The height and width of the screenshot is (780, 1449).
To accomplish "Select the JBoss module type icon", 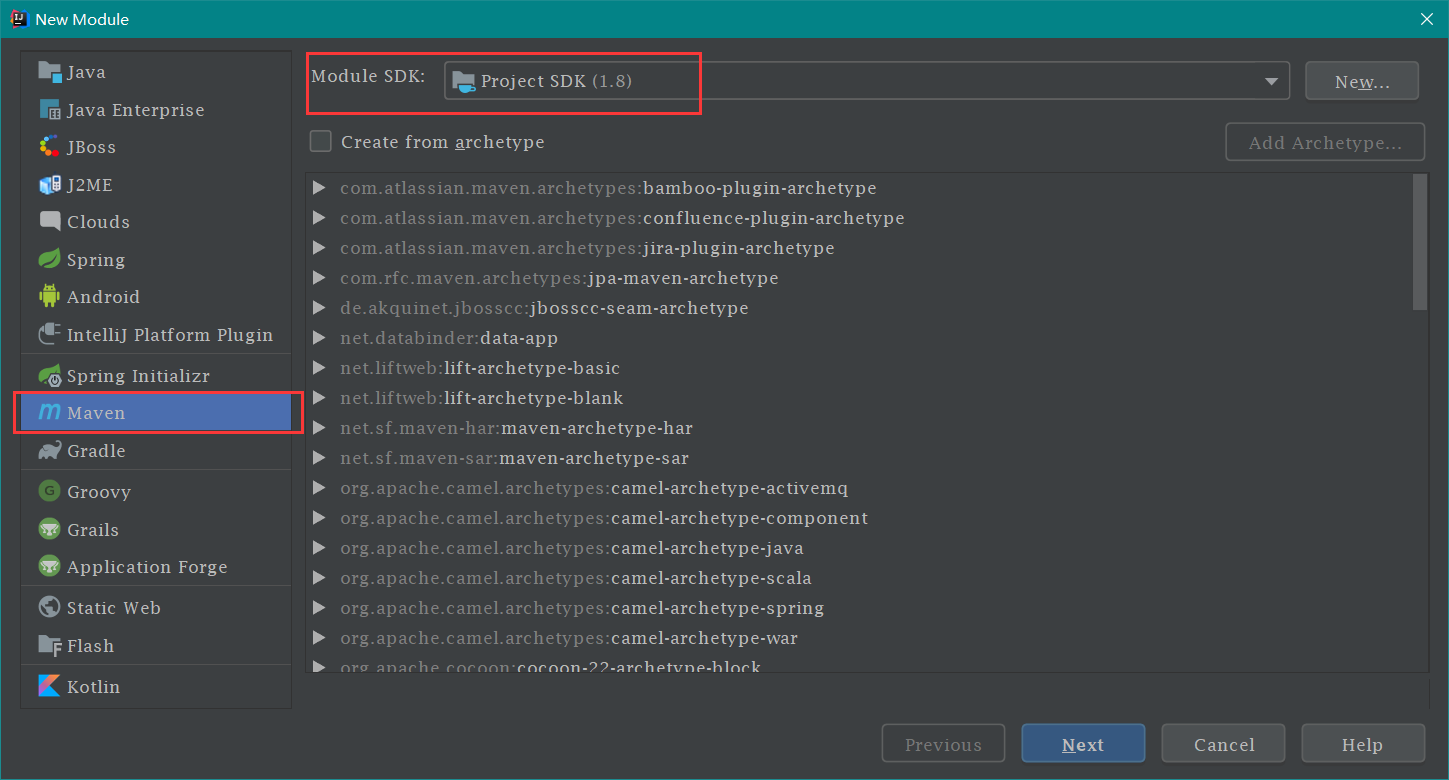I will coord(49,147).
